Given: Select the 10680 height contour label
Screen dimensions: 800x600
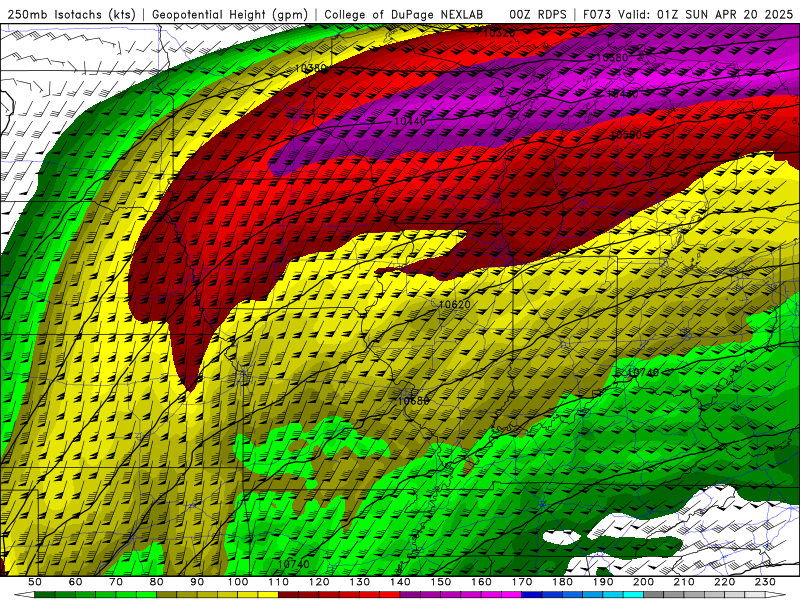Looking at the screenshot, I should pos(413,401).
